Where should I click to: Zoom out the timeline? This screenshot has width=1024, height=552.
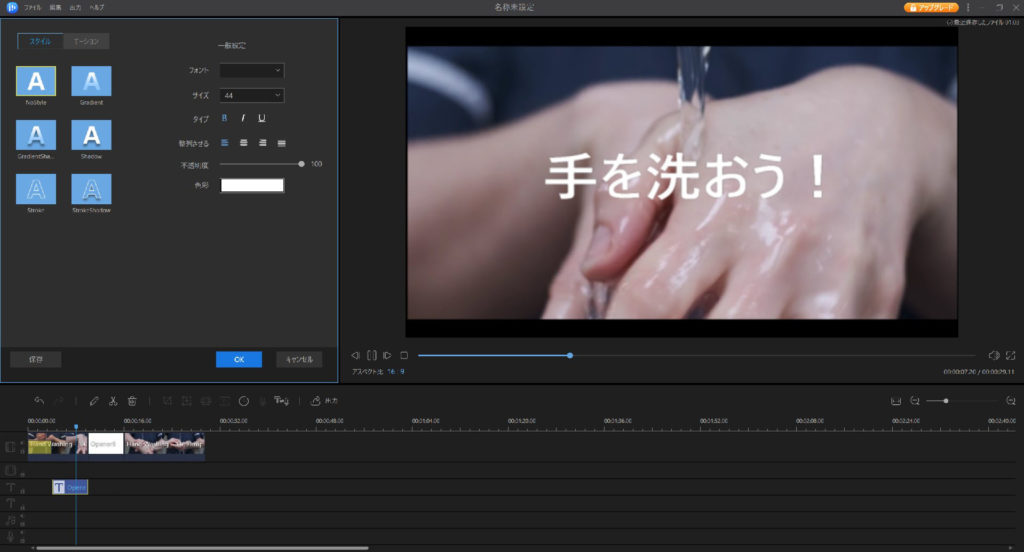pyautogui.click(x=915, y=400)
